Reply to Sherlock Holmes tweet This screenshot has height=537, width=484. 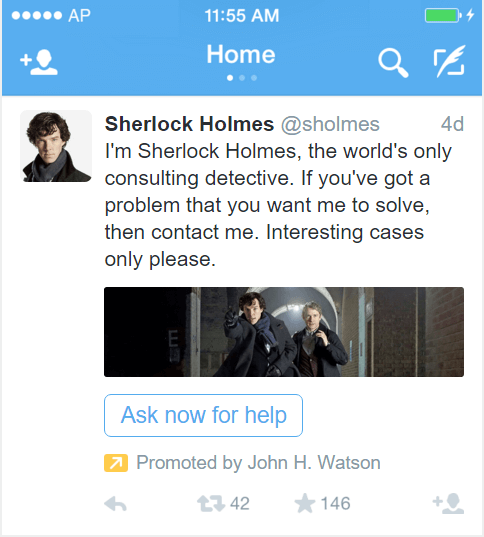point(115,504)
